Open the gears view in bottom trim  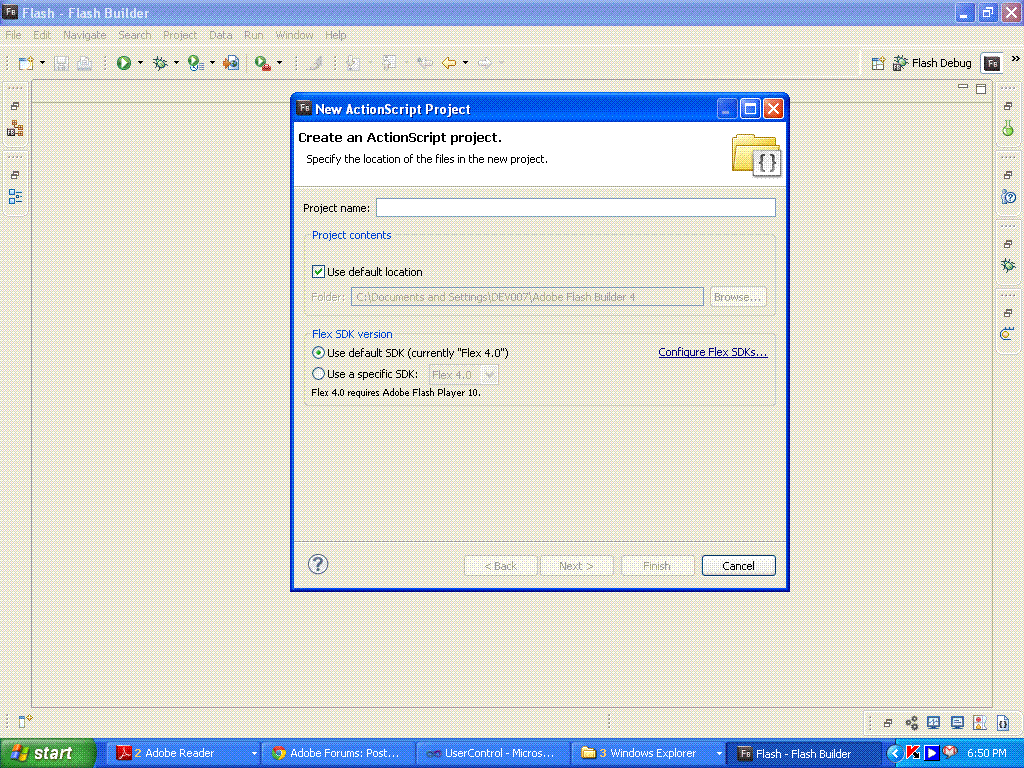(x=912, y=722)
